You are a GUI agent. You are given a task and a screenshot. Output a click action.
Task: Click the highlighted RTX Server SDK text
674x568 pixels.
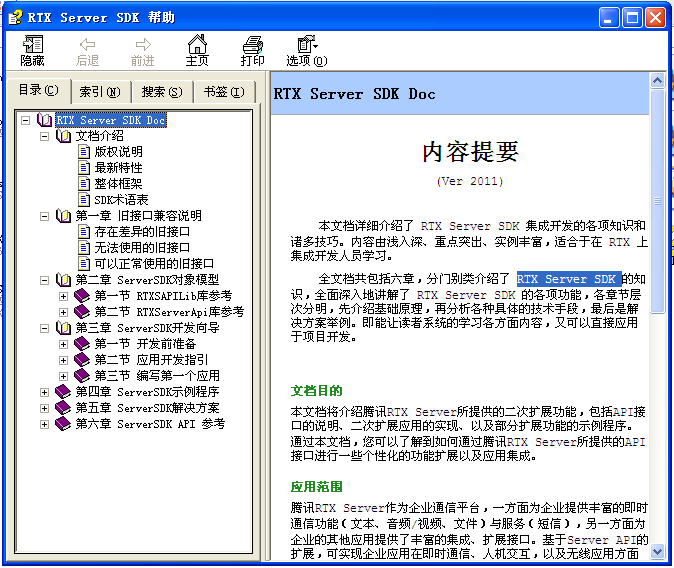[x=569, y=279]
